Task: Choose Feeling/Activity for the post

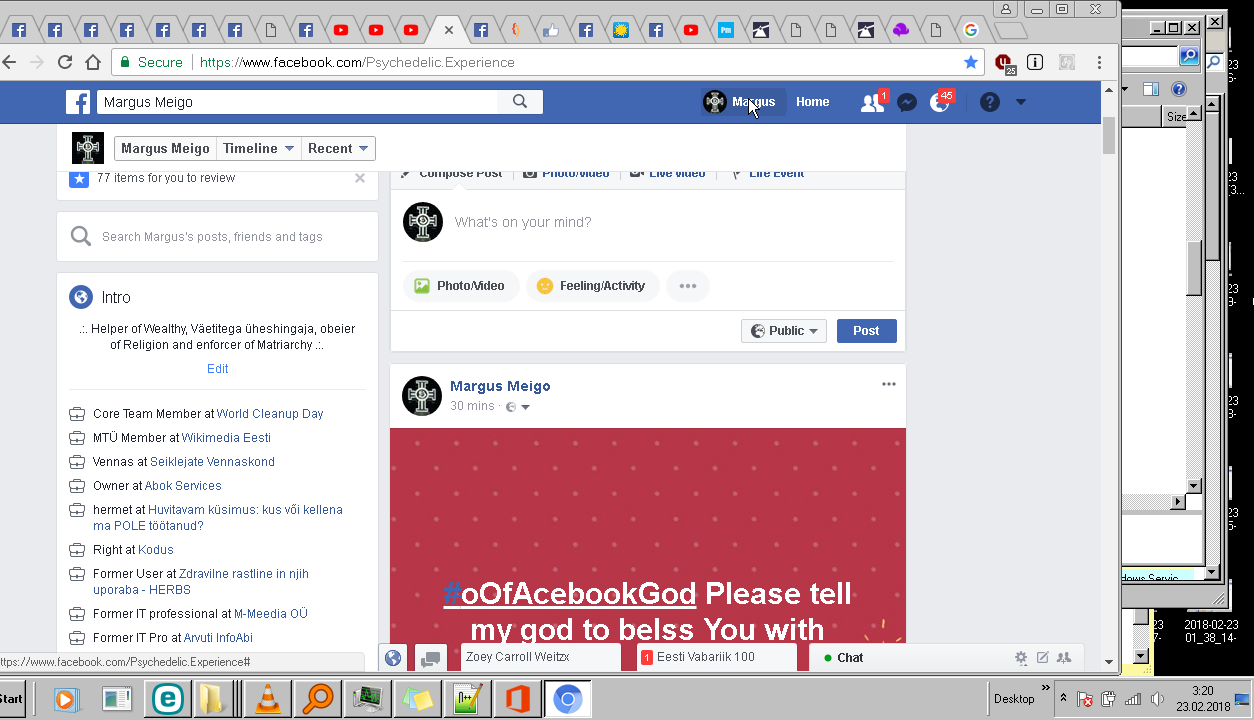Action: pyautogui.click(x=592, y=286)
